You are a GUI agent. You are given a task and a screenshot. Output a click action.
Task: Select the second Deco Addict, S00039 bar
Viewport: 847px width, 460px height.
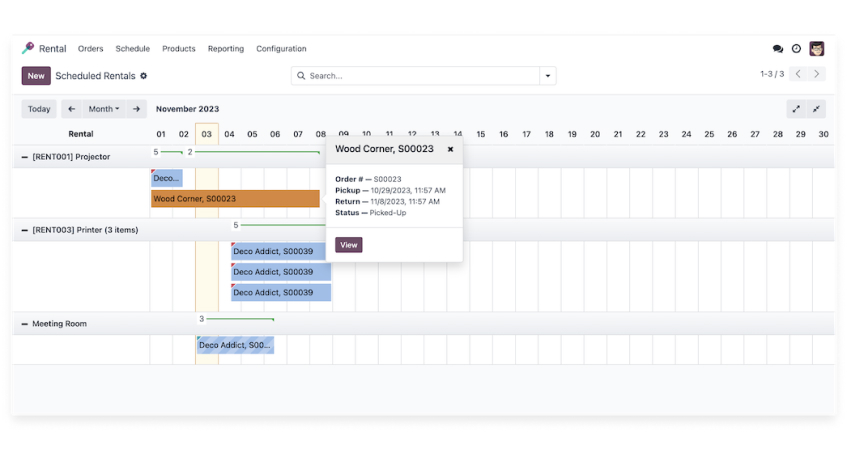click(x=281, y=272)
